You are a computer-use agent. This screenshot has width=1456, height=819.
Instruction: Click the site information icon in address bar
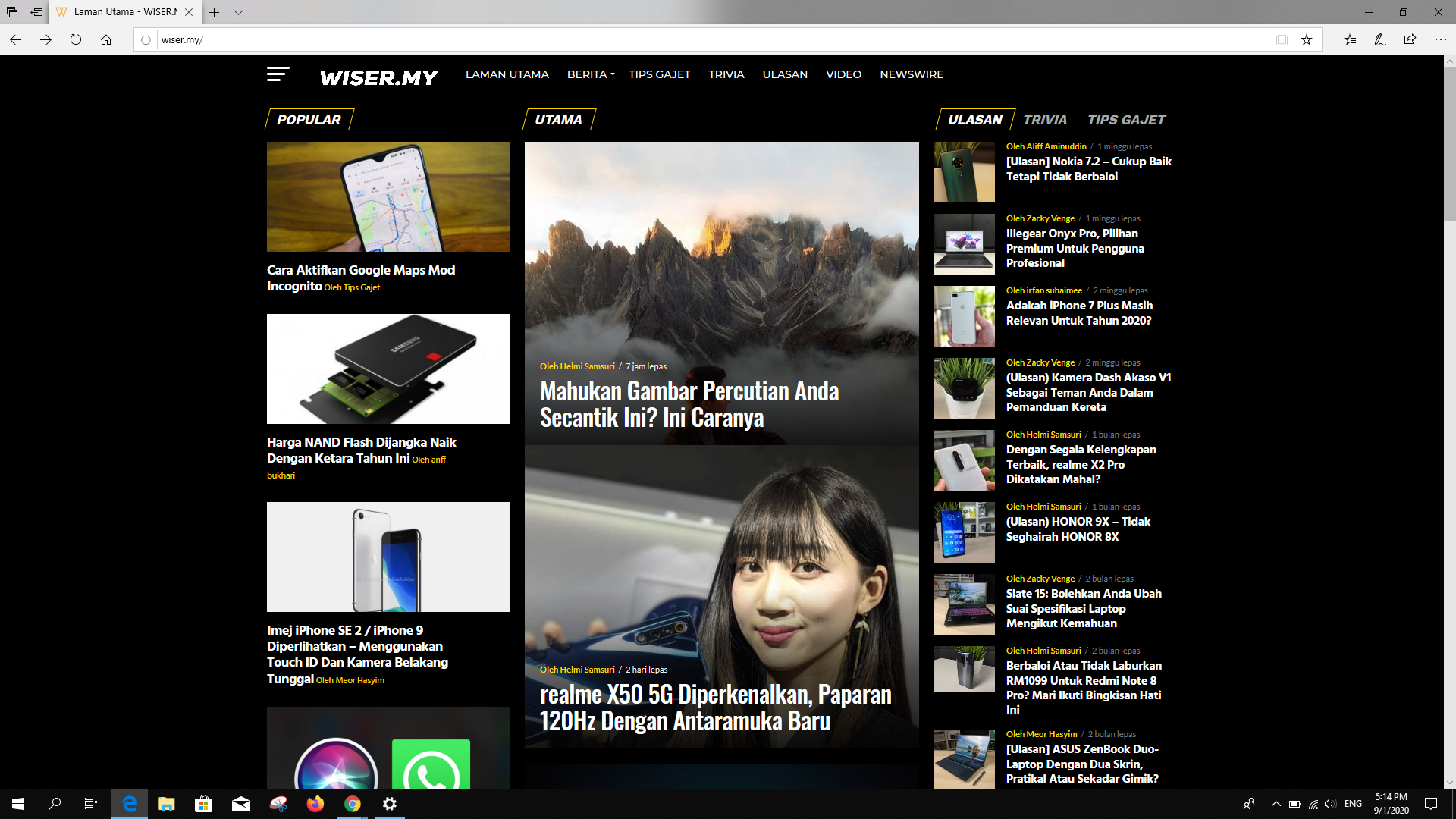tap(146, 39)
